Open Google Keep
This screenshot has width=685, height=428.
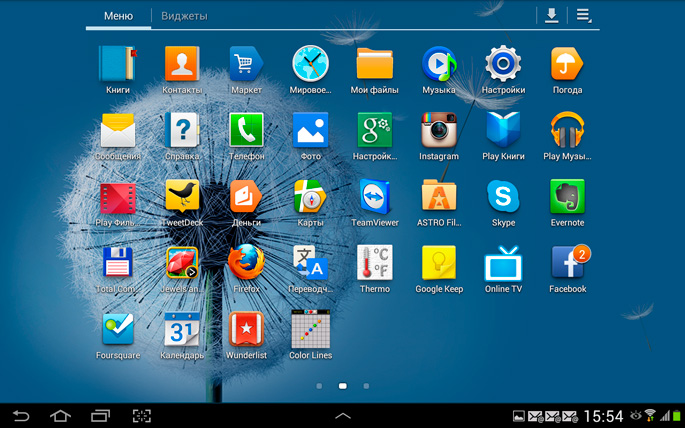[x=439, y=263]
